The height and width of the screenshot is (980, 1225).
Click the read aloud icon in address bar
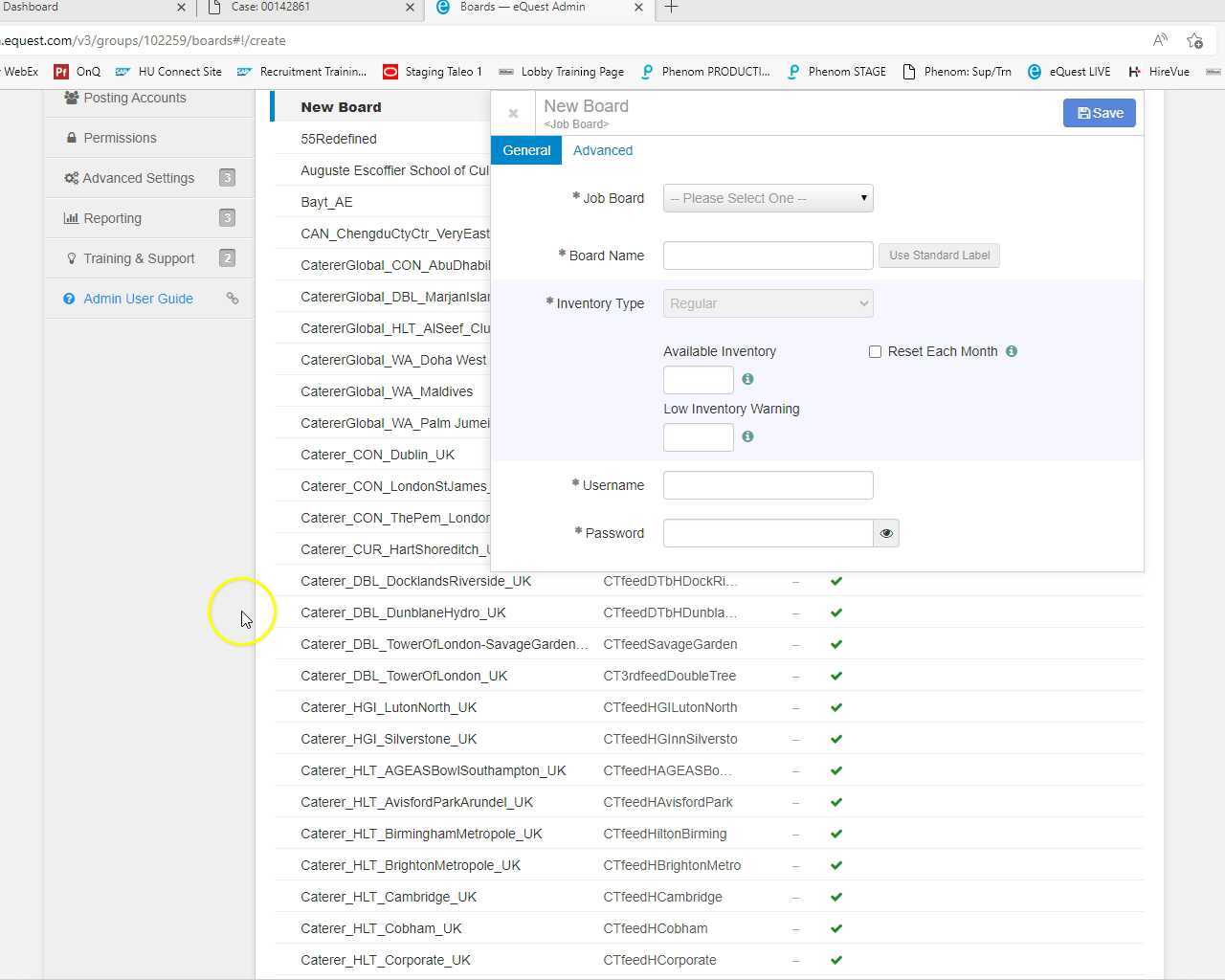(1160, 40)
